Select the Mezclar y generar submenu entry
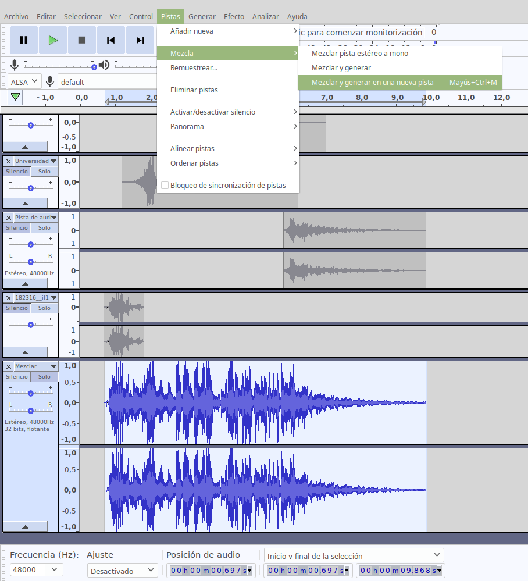The image size is (528, 581). pyautogui.click(x=400, y=68)
